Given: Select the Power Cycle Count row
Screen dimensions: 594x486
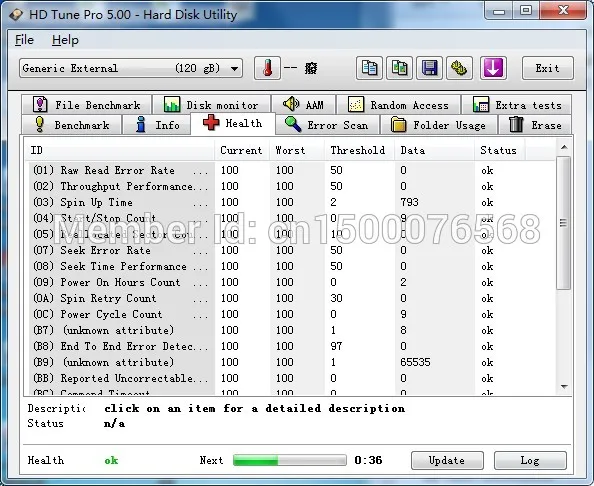Looking at the screenshot, I should click(x=291, y=314).
